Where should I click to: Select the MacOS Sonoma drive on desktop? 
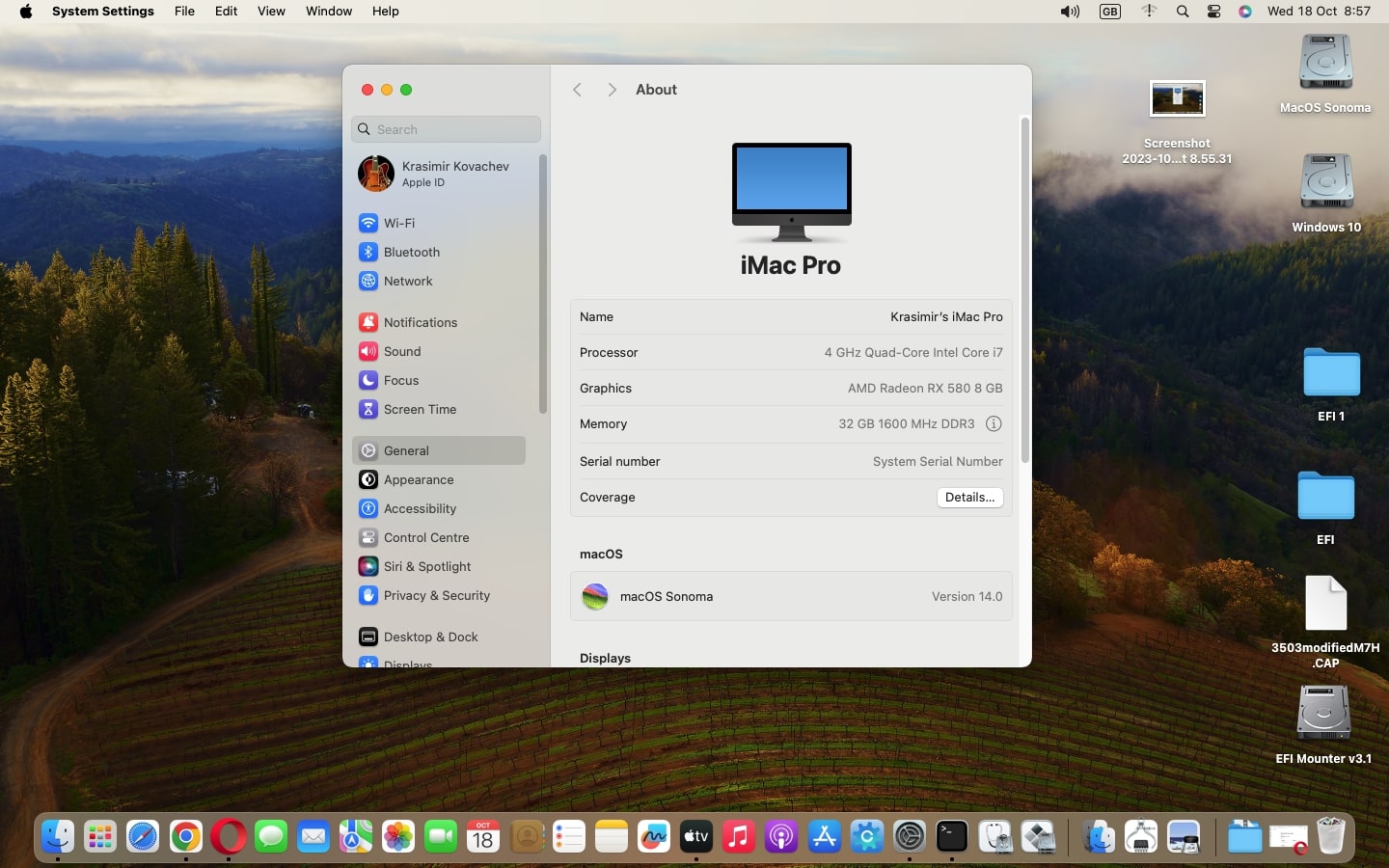click(x=1325, y=63)
